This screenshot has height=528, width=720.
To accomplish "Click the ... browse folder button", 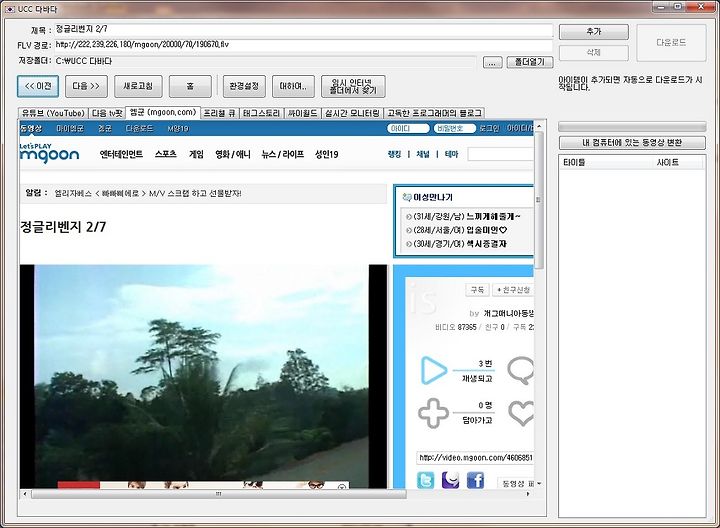I will [x=492, y=62].
